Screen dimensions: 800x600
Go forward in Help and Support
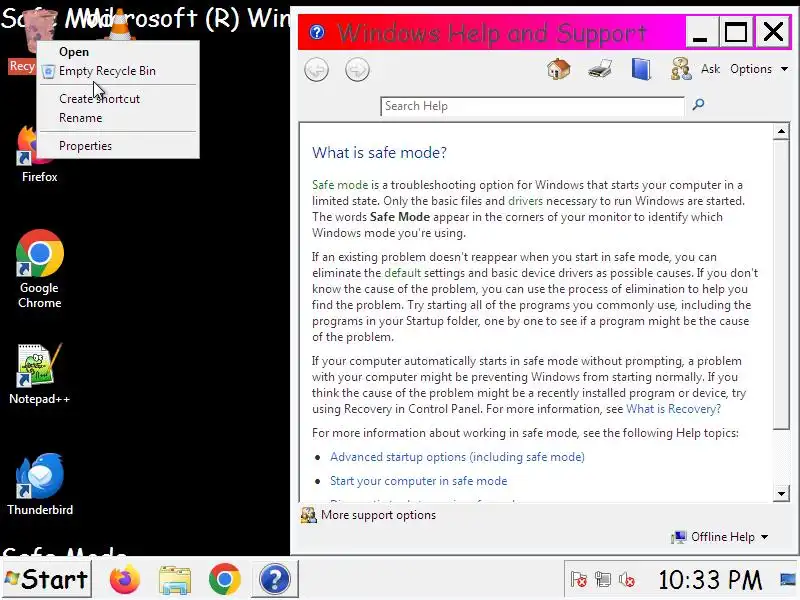[x=357, y=70]
